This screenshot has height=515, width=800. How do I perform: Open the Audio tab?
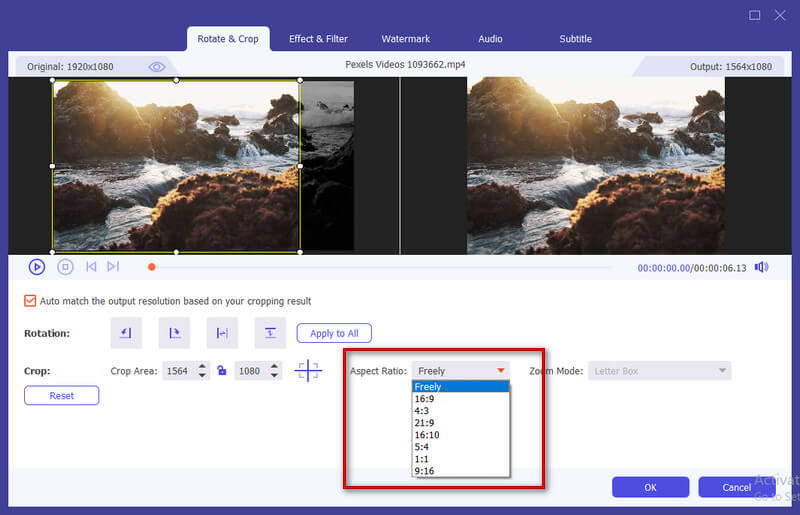coord(490,39)
